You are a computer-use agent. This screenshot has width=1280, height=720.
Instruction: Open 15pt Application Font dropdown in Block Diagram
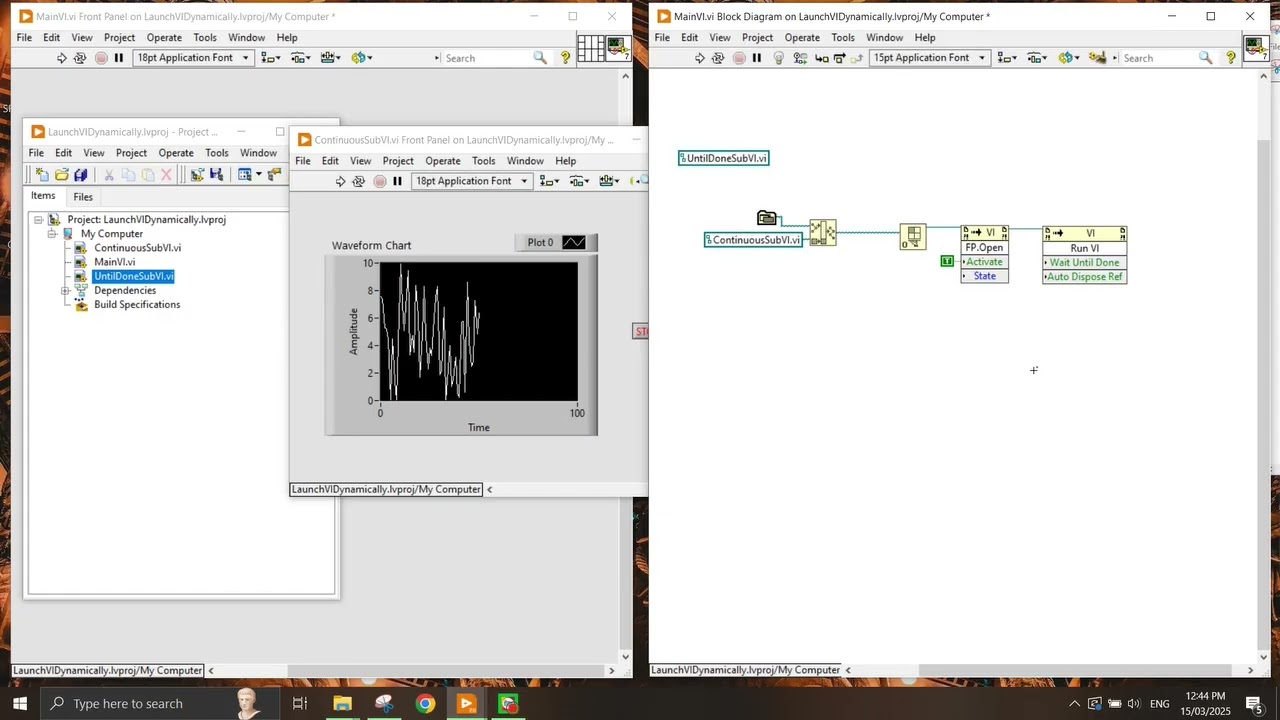click(929, 58)
